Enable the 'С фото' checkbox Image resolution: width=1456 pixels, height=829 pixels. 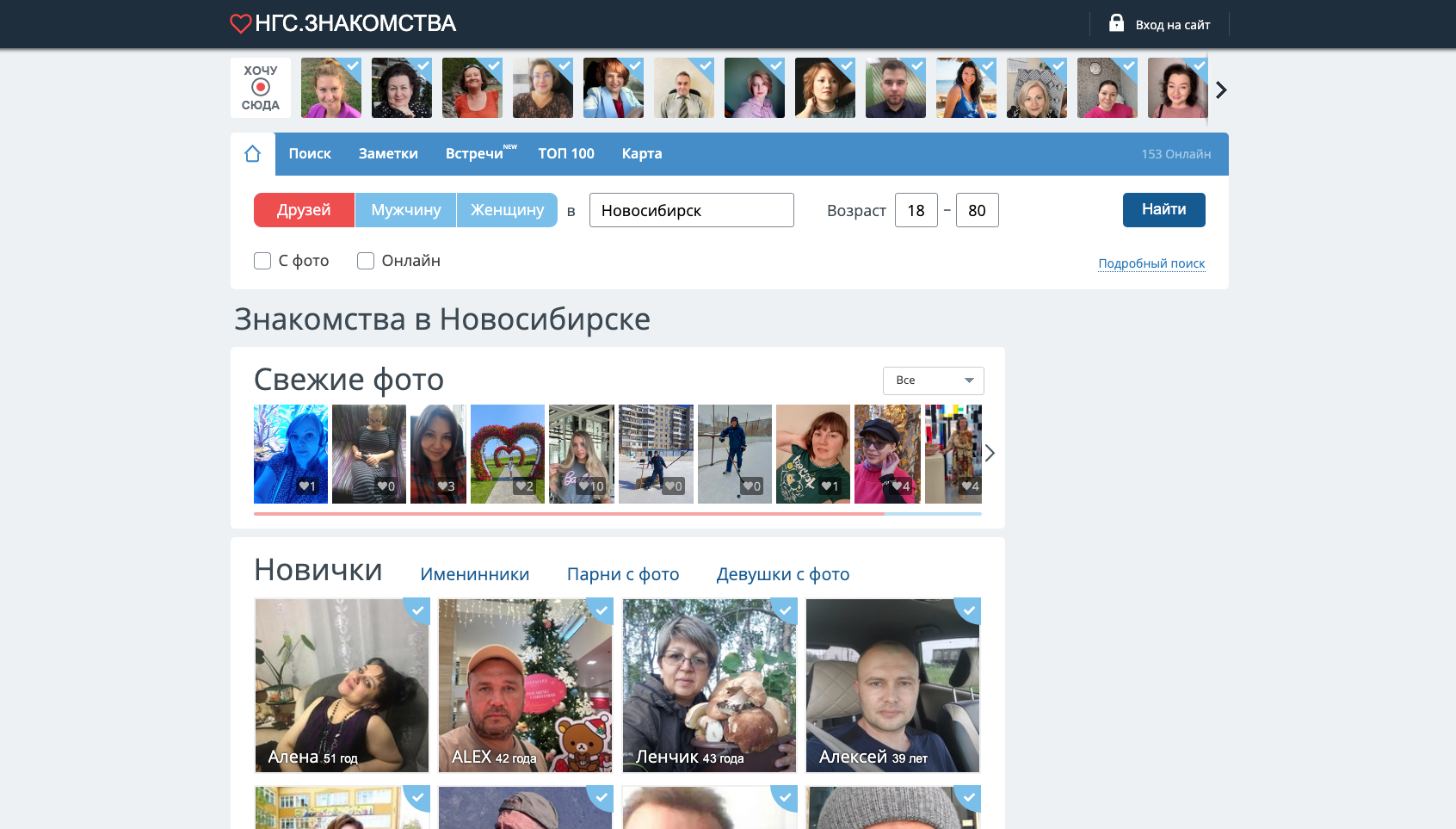click(x=262, y=261)
